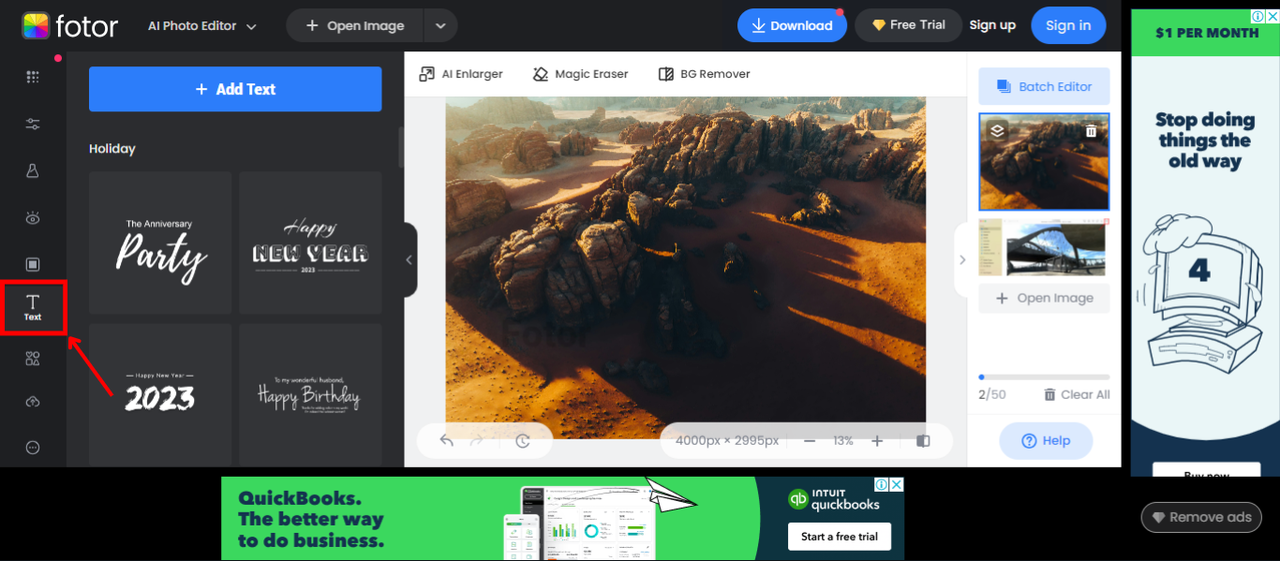Image resolution: width=1280 pixels, height=561 pixels.
Task: Click the Fotor logo
Action: [x=70, y=26]
